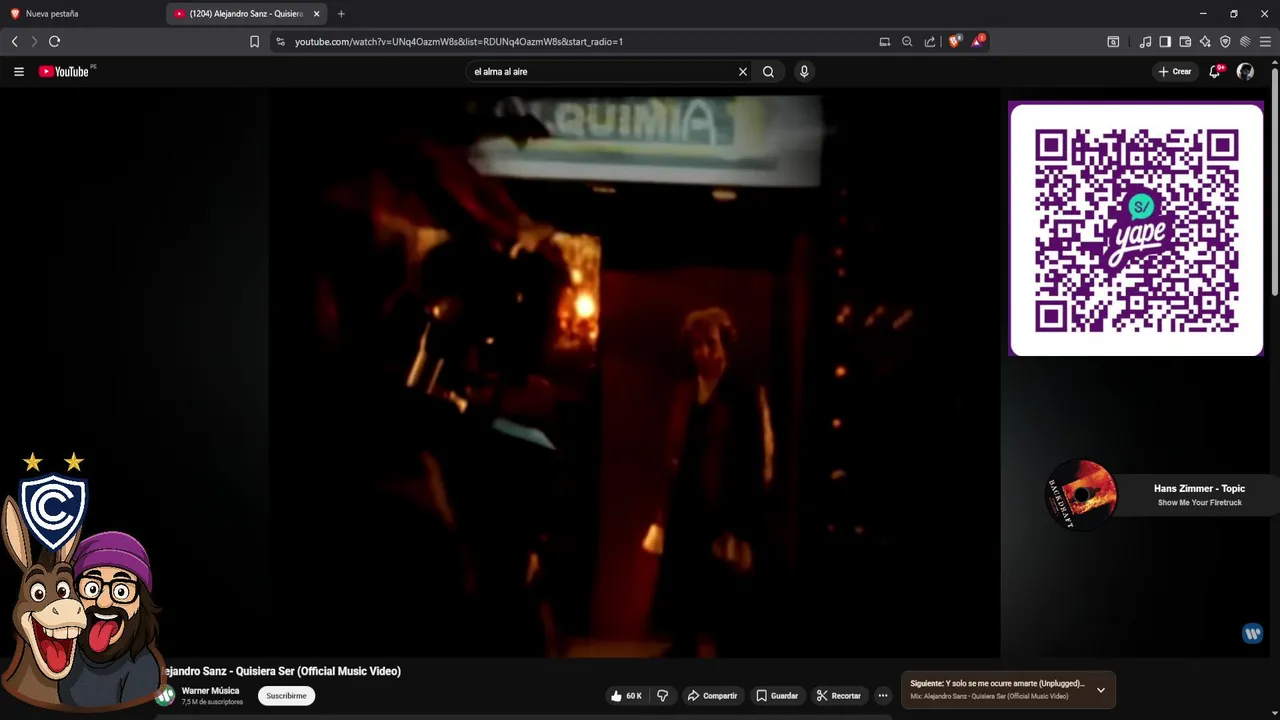Screen dimensions: 1280x720
Task: Open the Warner Música channel link
Action: coord(210,691)
